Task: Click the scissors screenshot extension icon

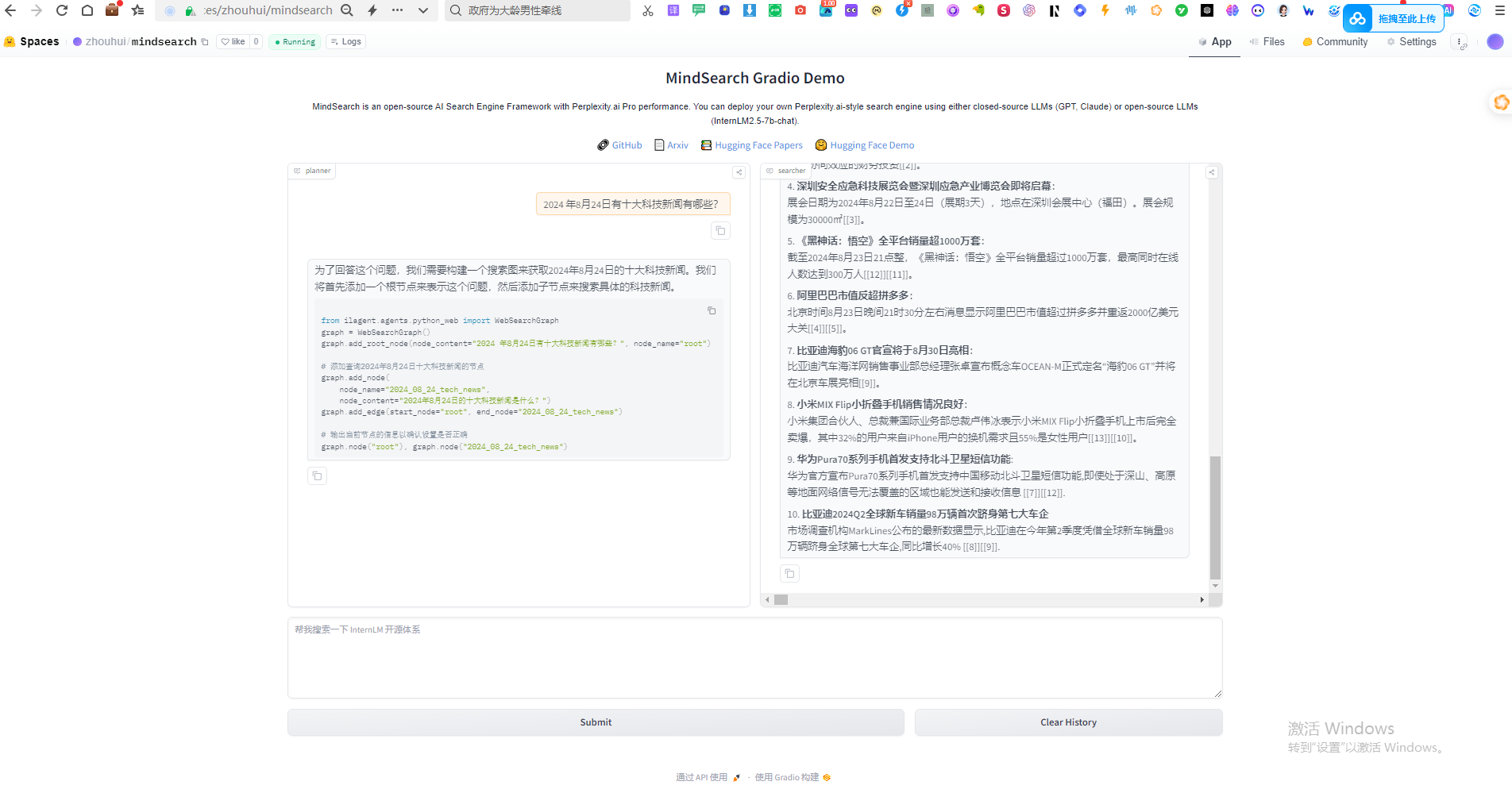Action: point(648,10)
